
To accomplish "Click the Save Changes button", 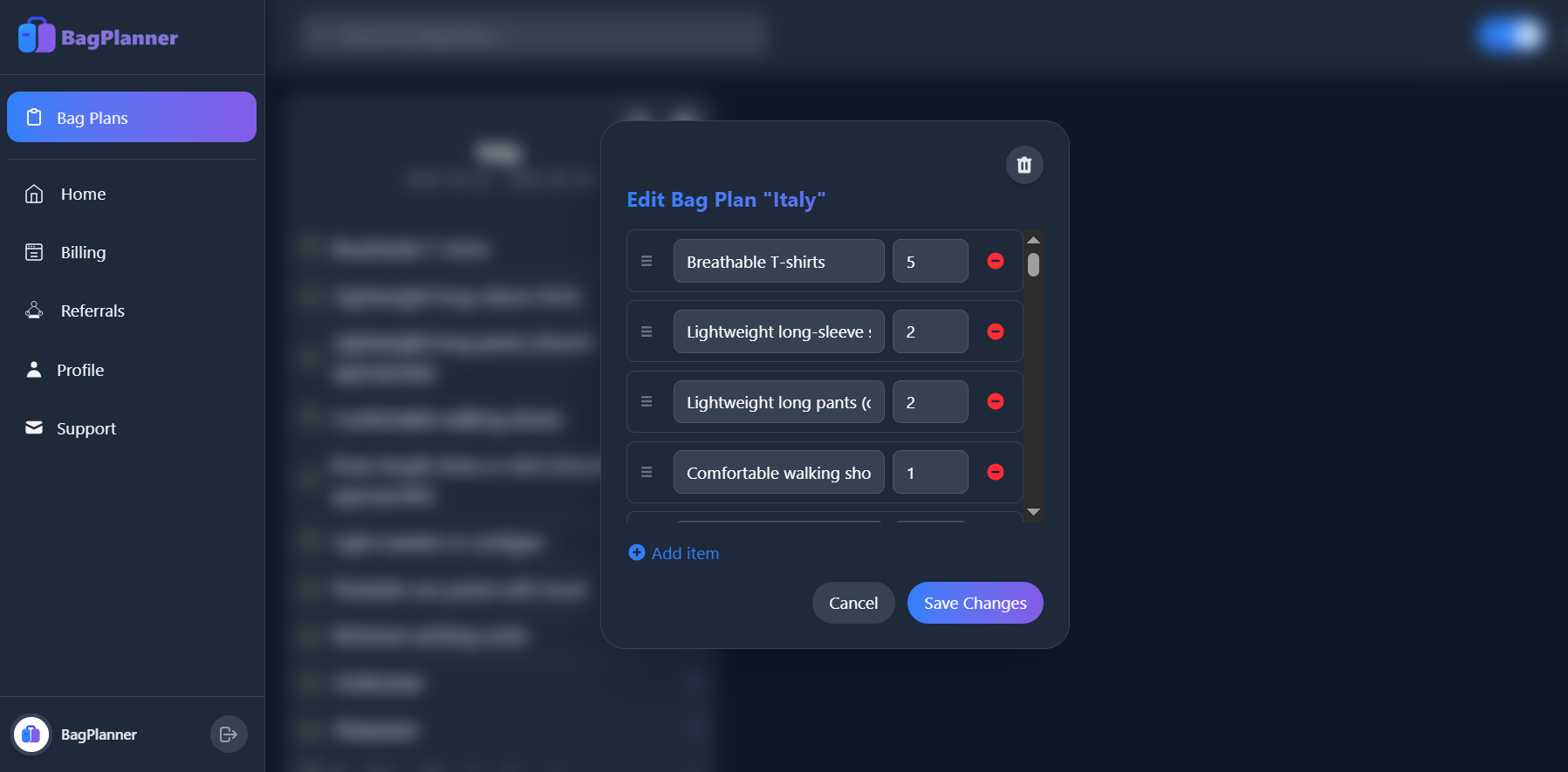I will [x=975, y=603].
